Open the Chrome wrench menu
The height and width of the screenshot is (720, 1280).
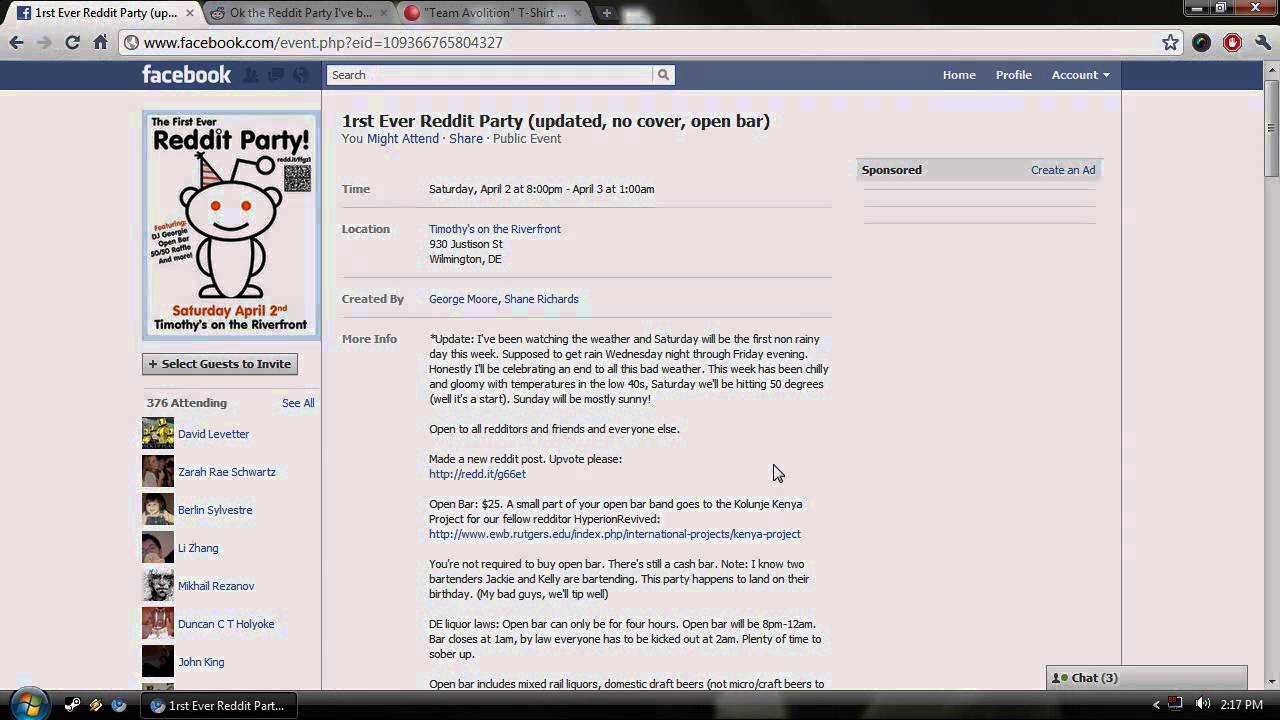pos(1263,42)
